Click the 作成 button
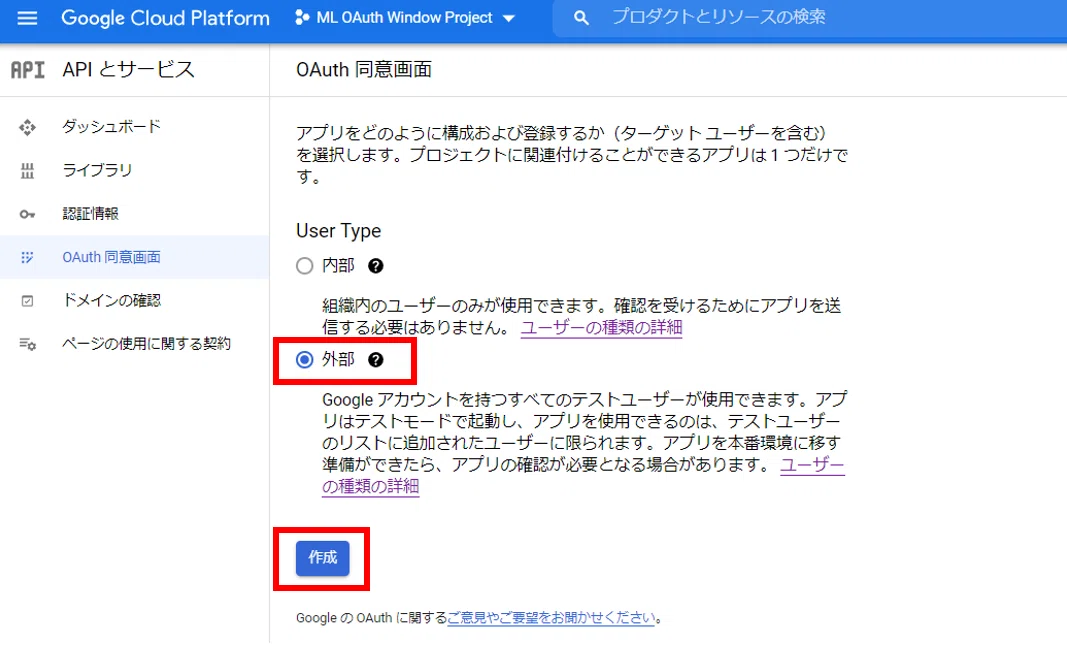The image size is (1067, 658). coord(323,558)
